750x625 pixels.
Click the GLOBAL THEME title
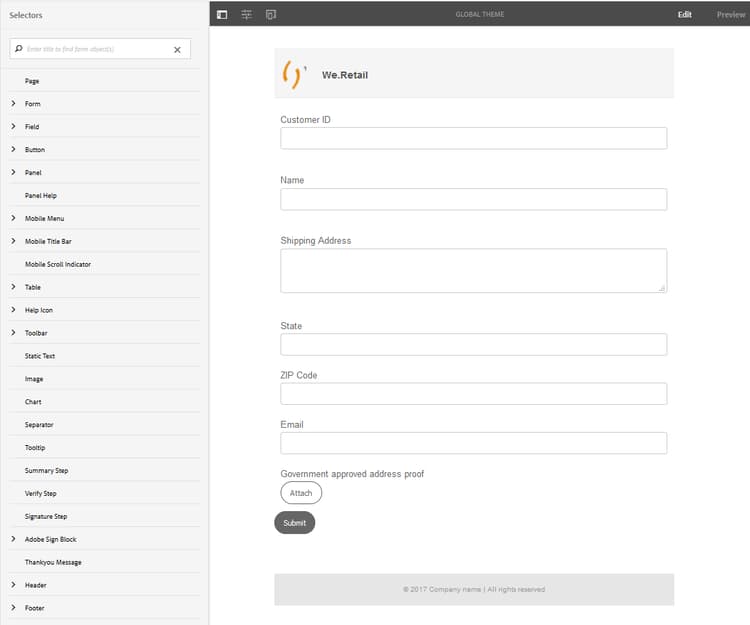tap(480, 14)
